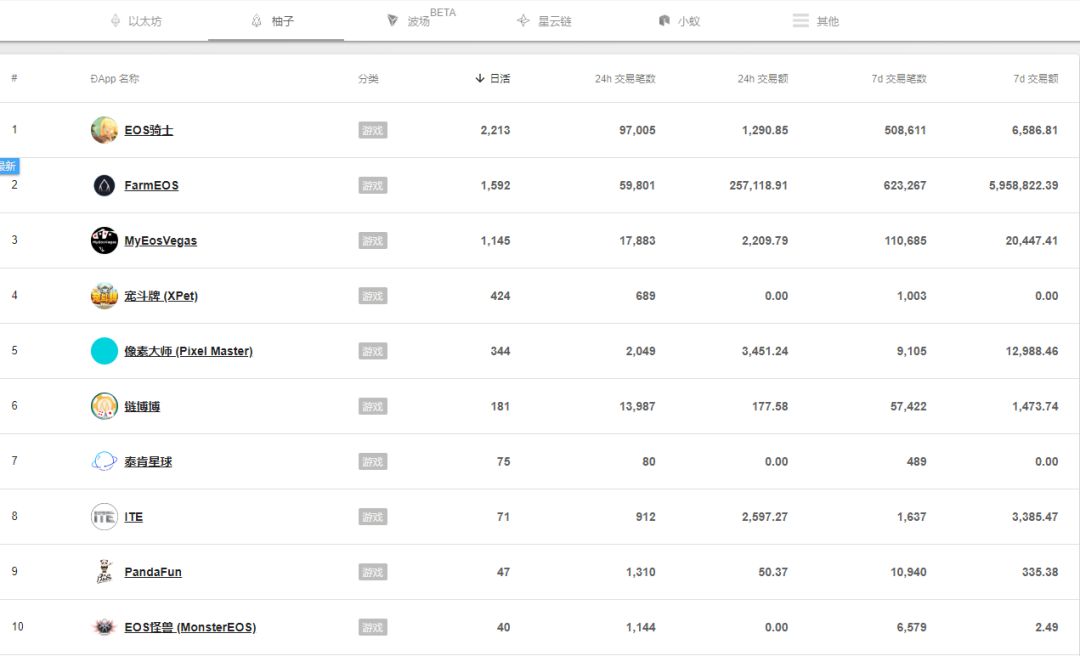Select the 游戏 tag in XPet row
The image size is (1080, 656).
(x=373, y=296)
